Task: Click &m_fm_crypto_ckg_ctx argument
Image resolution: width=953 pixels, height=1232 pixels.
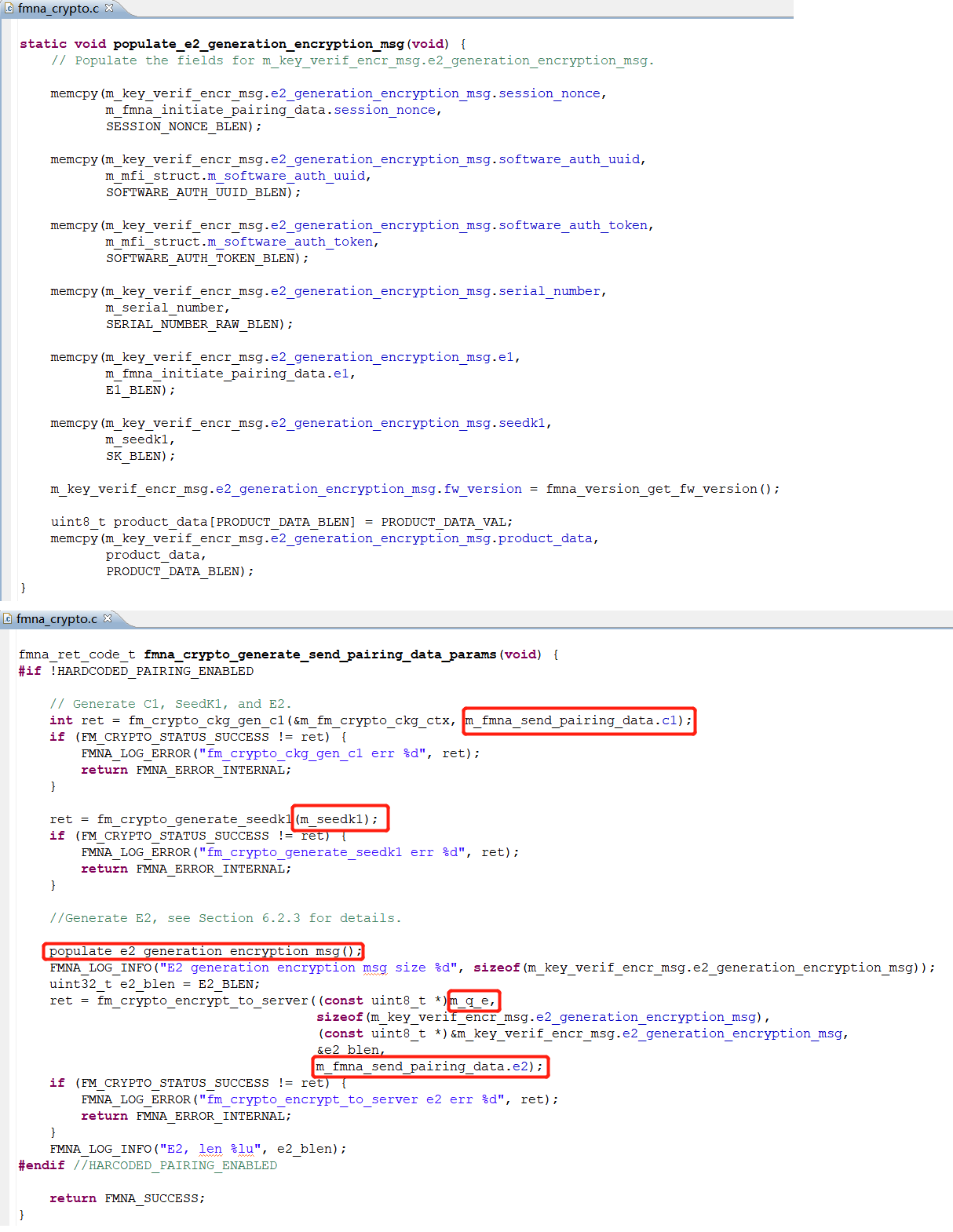Action: pos(372,720)
